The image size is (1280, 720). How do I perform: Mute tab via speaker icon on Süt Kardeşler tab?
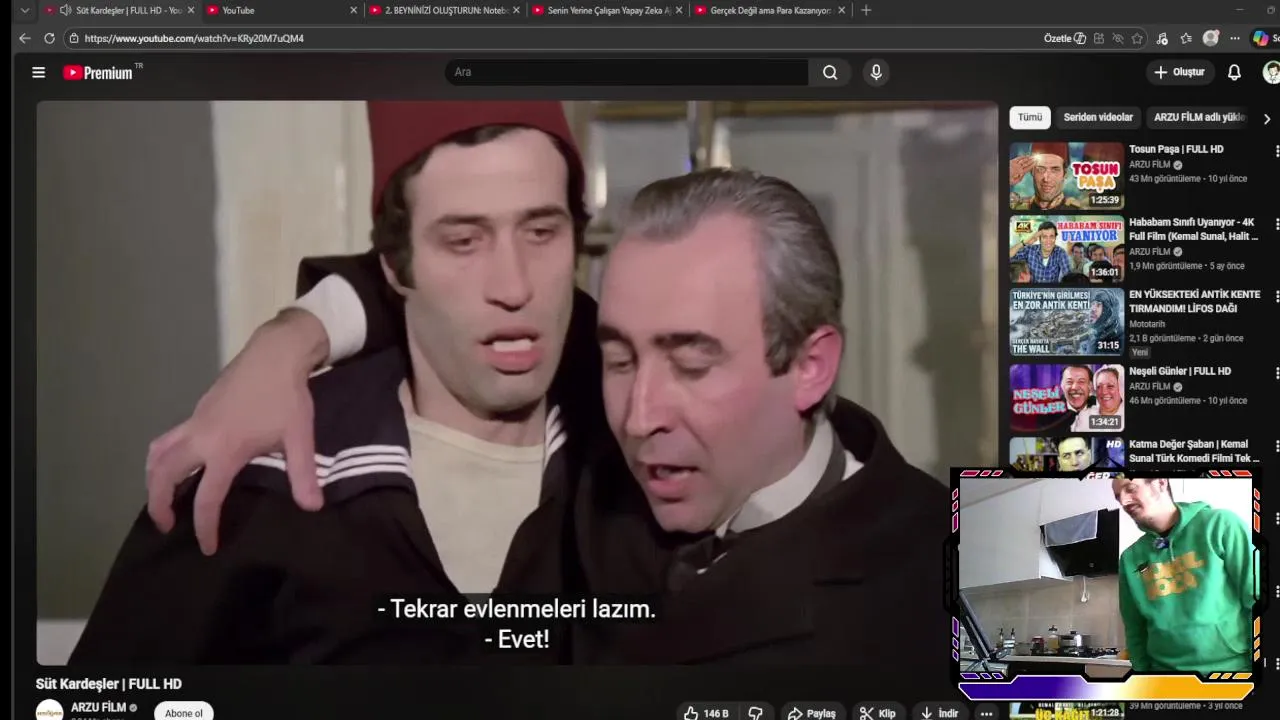65,10
